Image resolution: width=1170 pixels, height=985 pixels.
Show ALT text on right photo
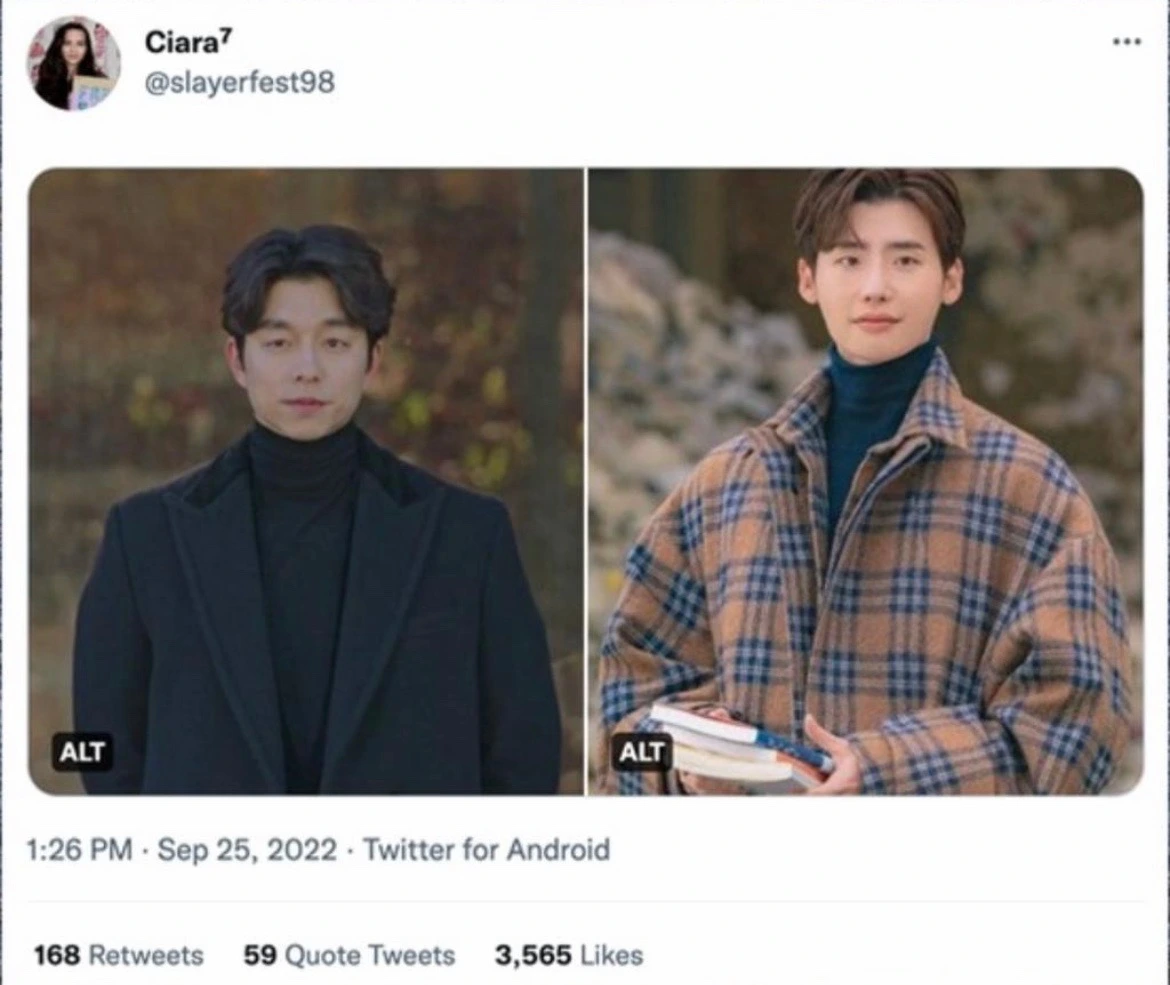[642, 752]
